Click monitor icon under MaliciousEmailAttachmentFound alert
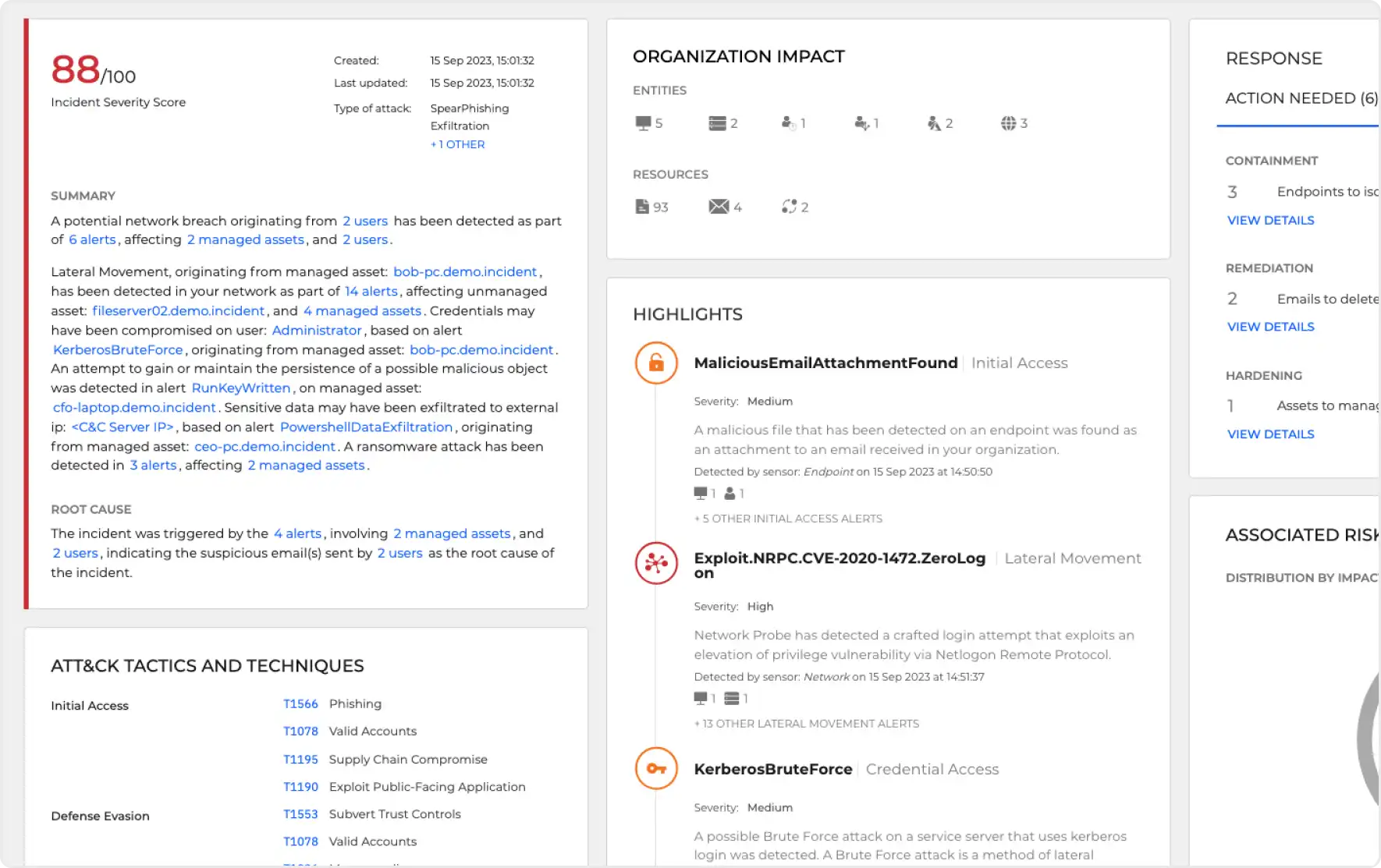 [x=700, y=493]
